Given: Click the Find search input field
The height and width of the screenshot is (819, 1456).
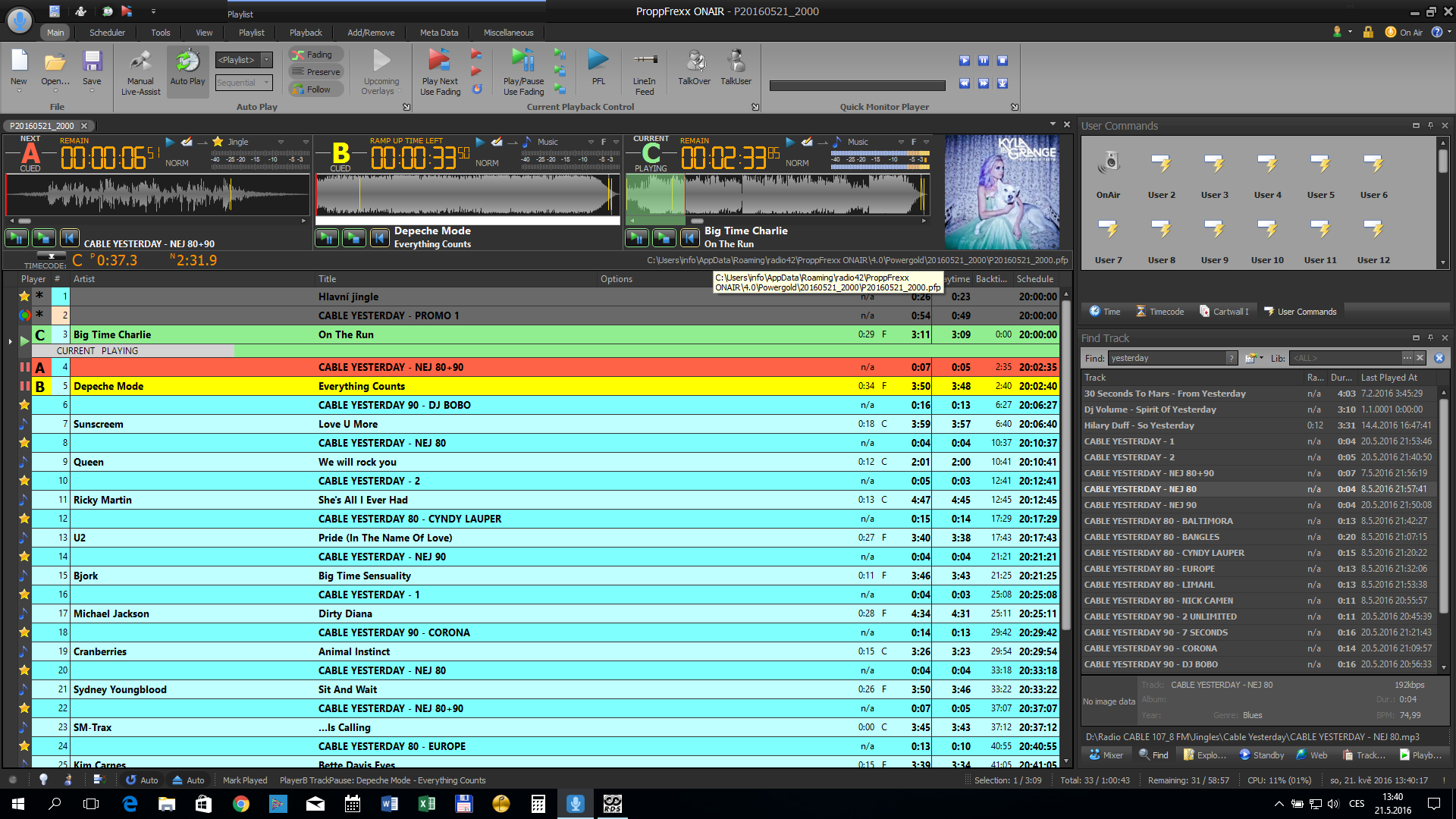Looking at the screenshot, I should 1168,358.
